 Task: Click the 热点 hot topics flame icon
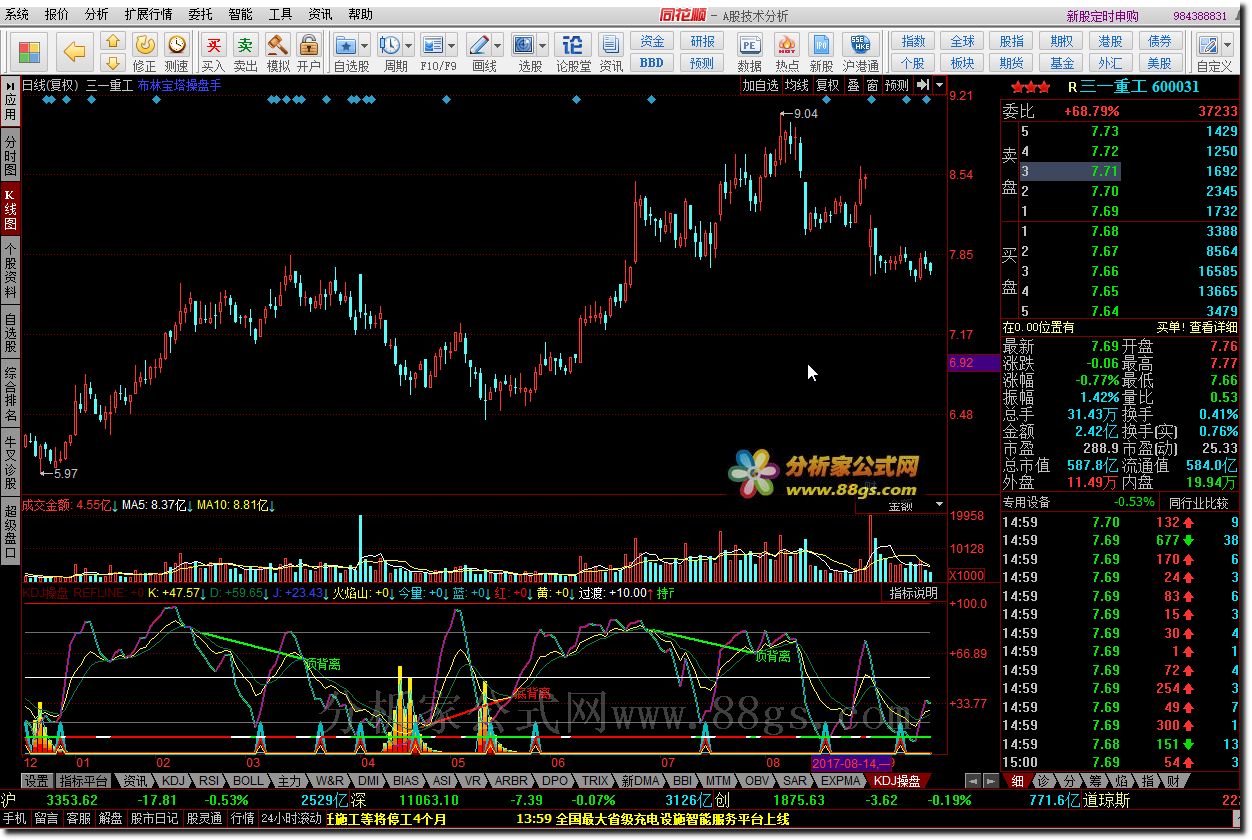click(x=787, y=52)
